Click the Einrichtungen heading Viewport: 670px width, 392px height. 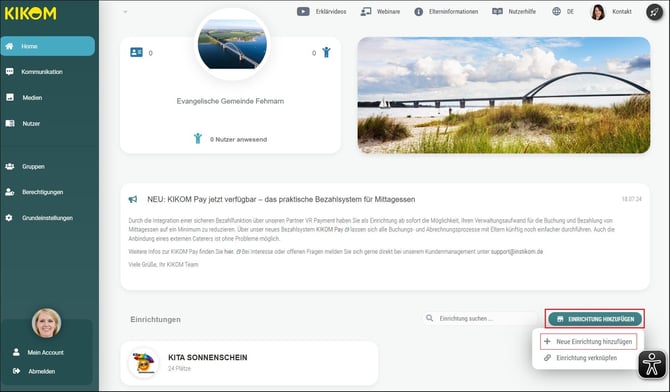click(156, 319)
